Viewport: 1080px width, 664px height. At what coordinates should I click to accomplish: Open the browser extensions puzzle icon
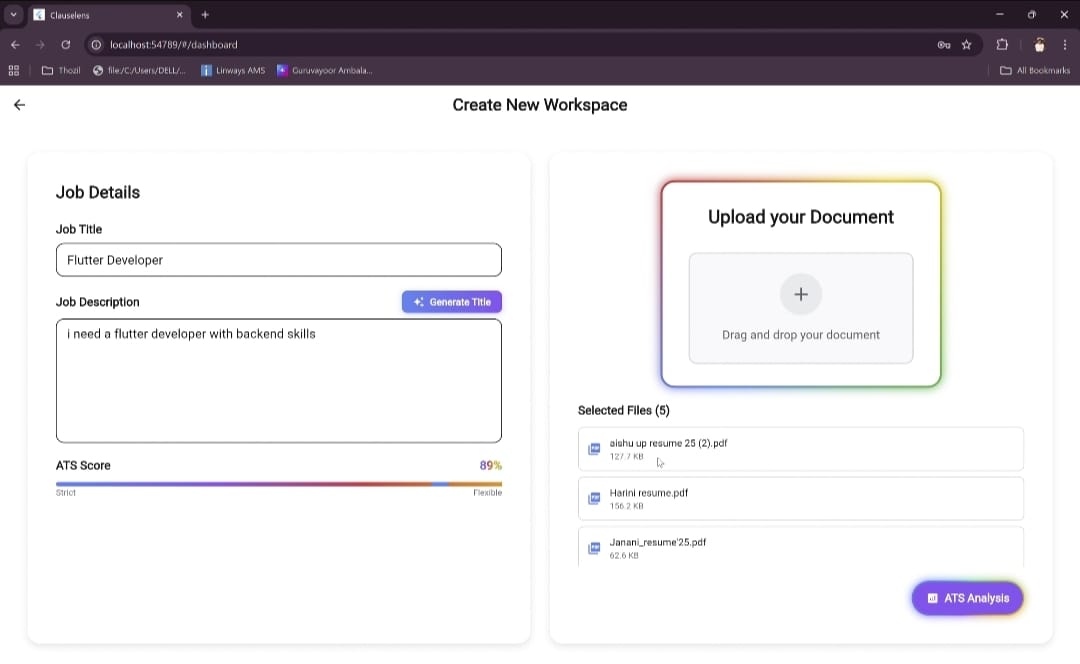[1002, 45]
